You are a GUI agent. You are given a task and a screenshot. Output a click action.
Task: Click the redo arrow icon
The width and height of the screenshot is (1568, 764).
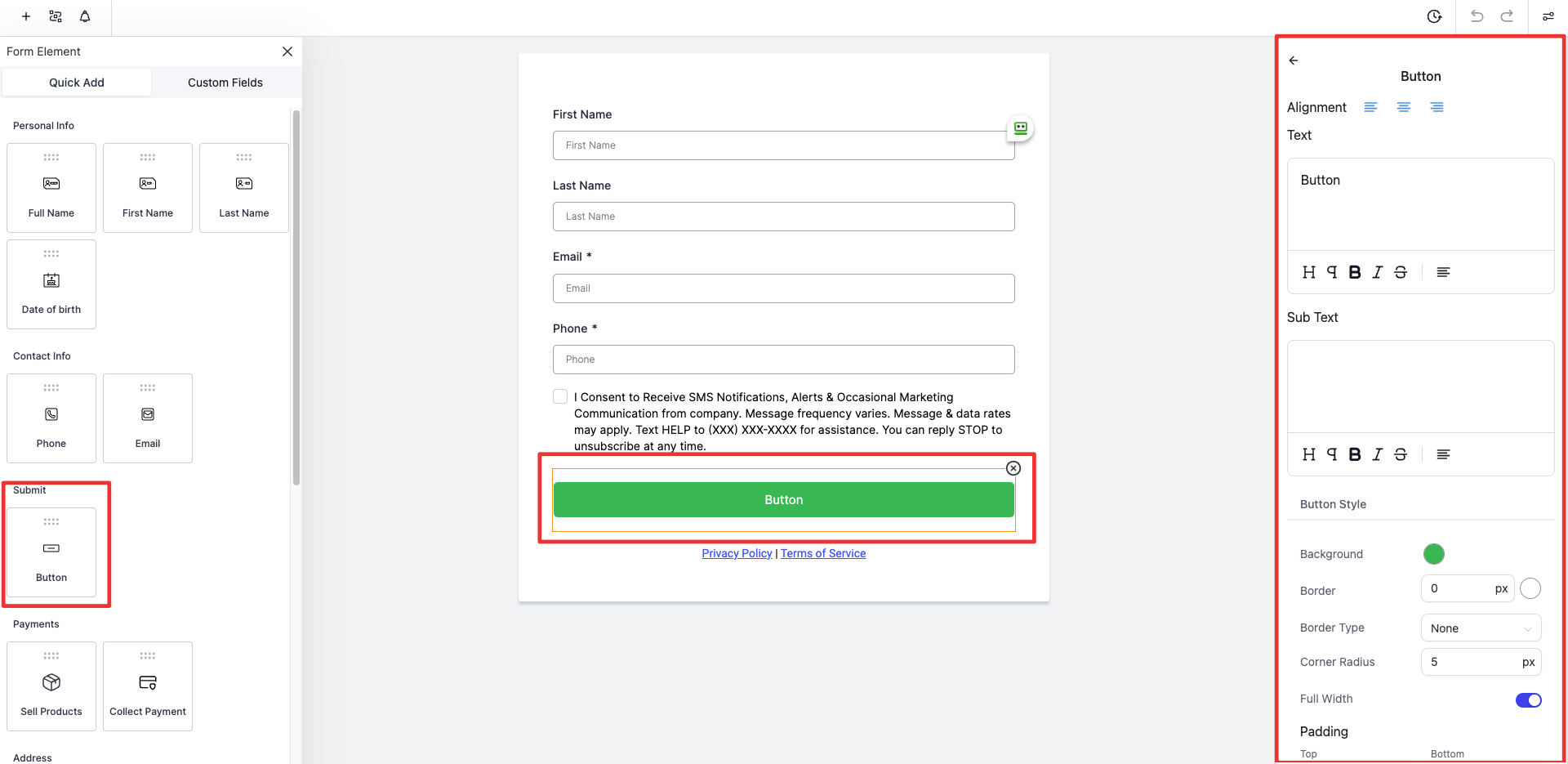pos(1507,16)
